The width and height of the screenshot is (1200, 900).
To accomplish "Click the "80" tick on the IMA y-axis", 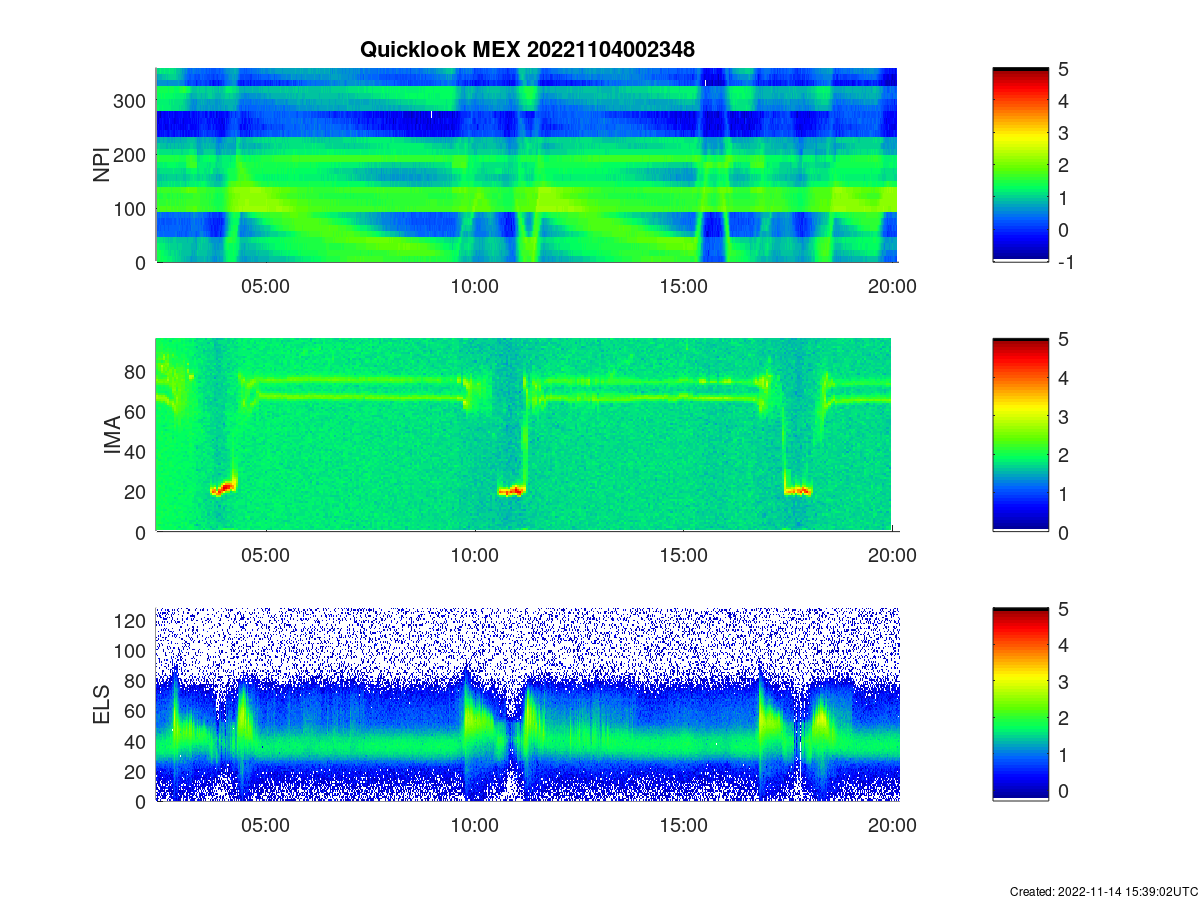I will 137,371.
